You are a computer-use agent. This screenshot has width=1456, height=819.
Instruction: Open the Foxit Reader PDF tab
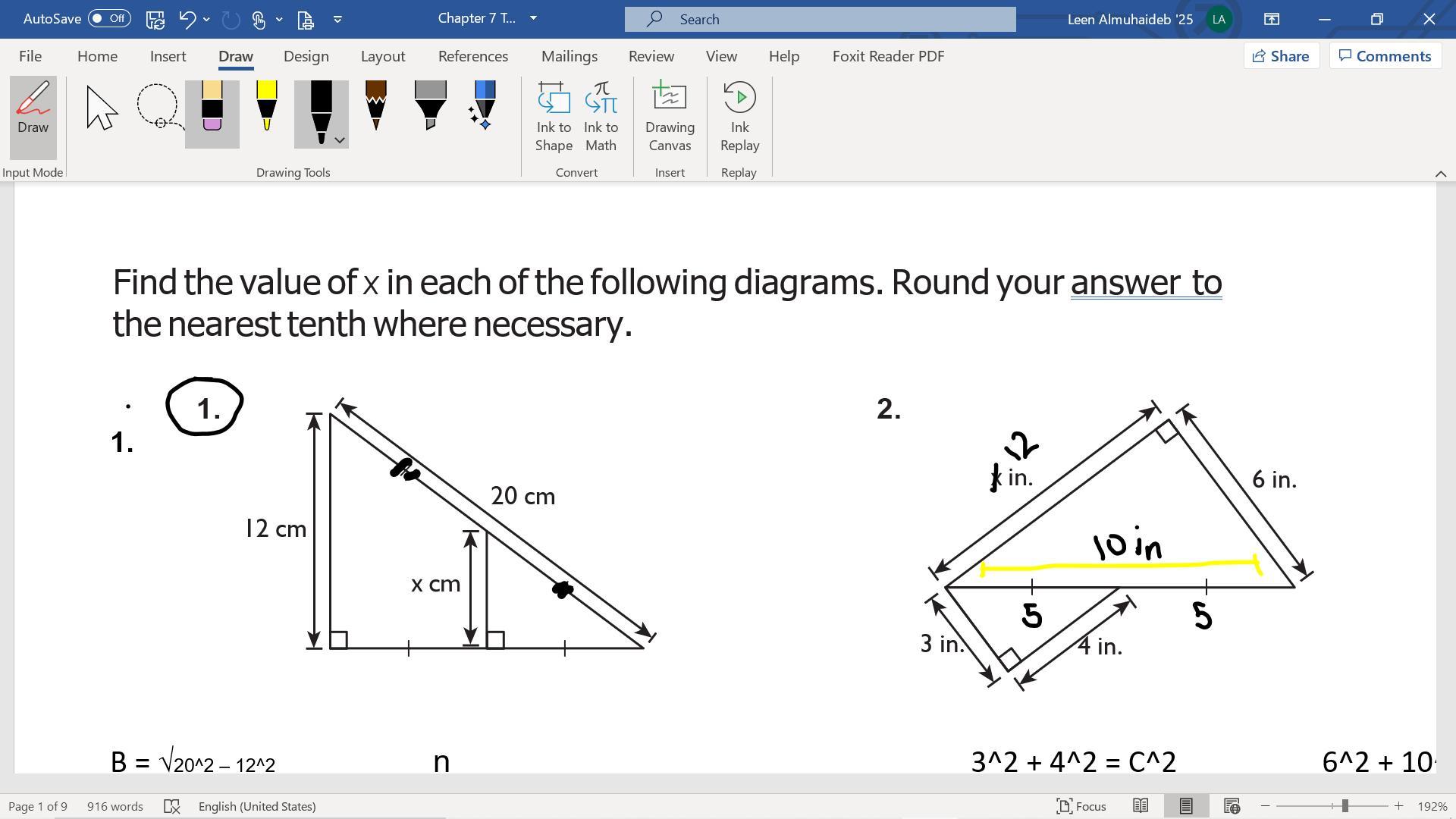point(887,55)
